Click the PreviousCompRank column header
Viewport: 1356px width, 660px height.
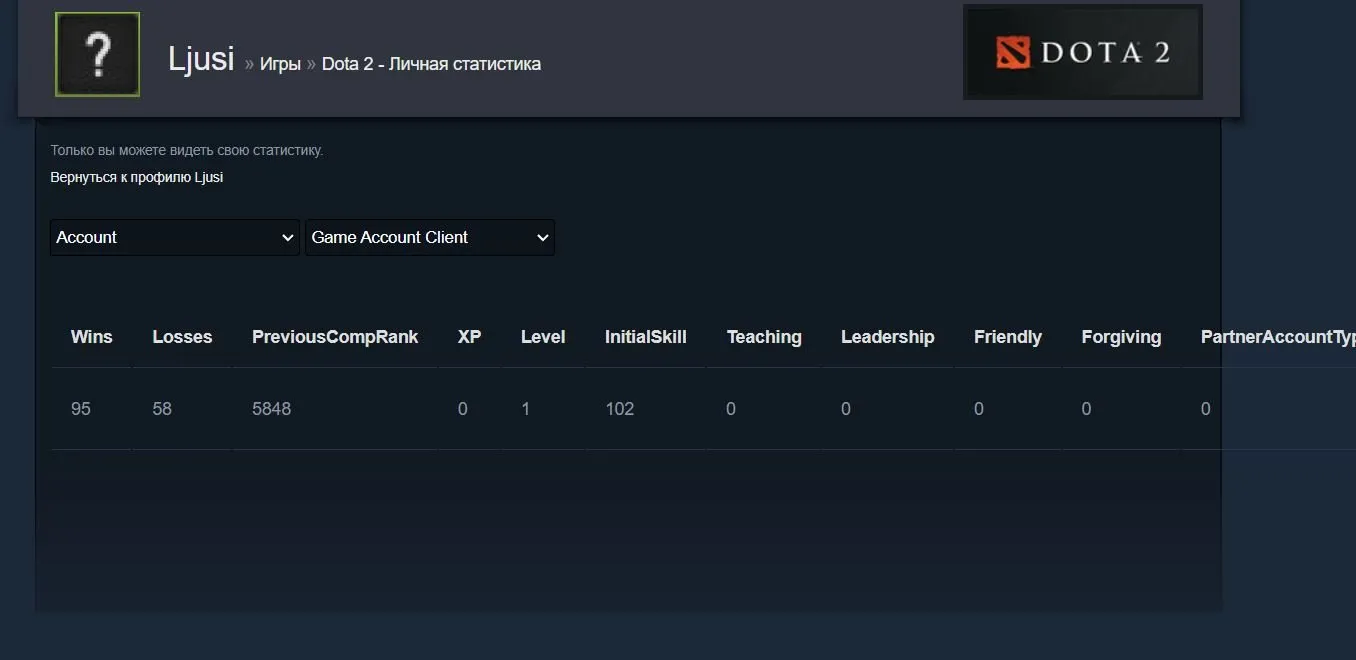[335, 337]
